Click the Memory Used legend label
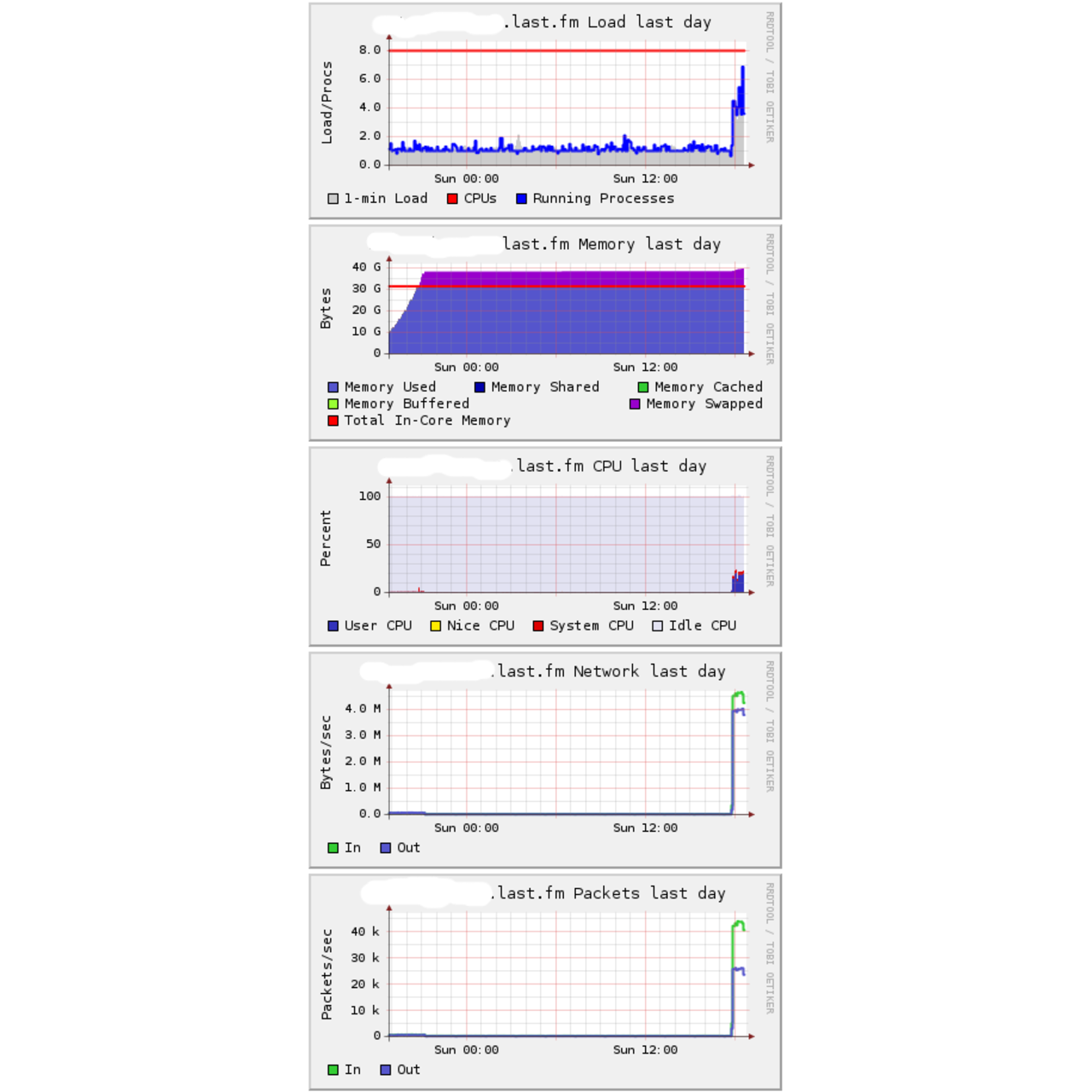The height and width of the screenshot is (1092, 1092). [x=390, y=387]
